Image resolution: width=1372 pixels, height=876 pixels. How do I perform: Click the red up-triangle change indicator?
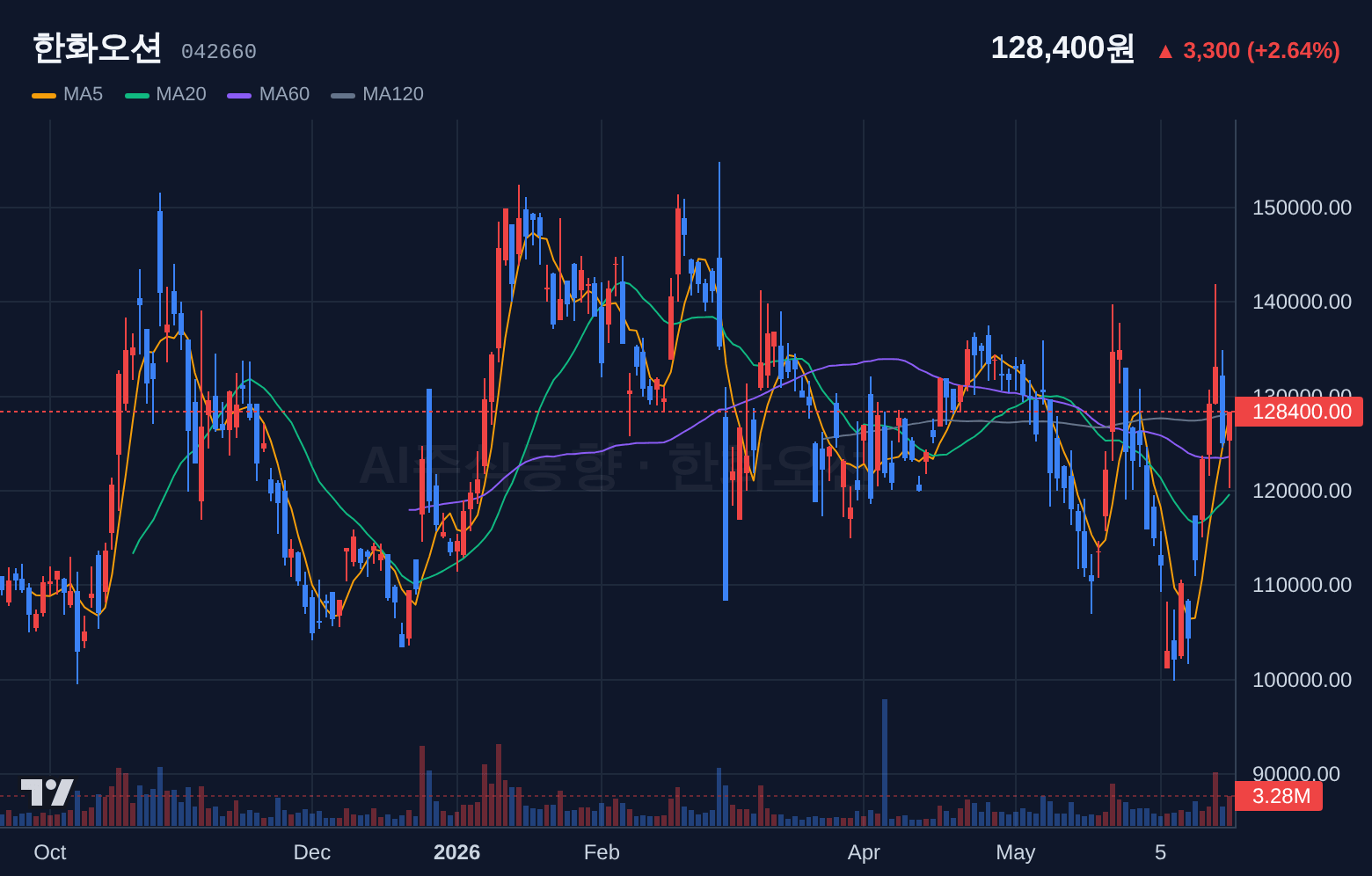point(1165,52)
